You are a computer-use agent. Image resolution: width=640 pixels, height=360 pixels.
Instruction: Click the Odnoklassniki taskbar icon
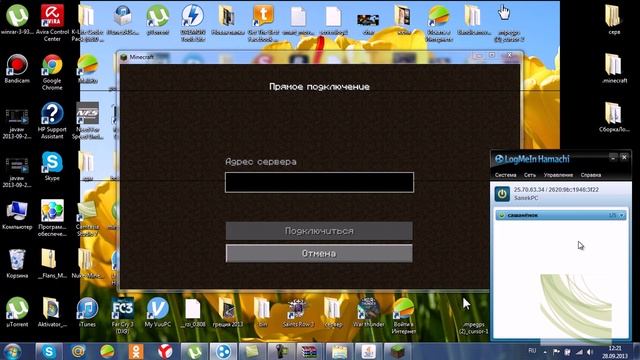pyautogui.click(x=136, y=351)
